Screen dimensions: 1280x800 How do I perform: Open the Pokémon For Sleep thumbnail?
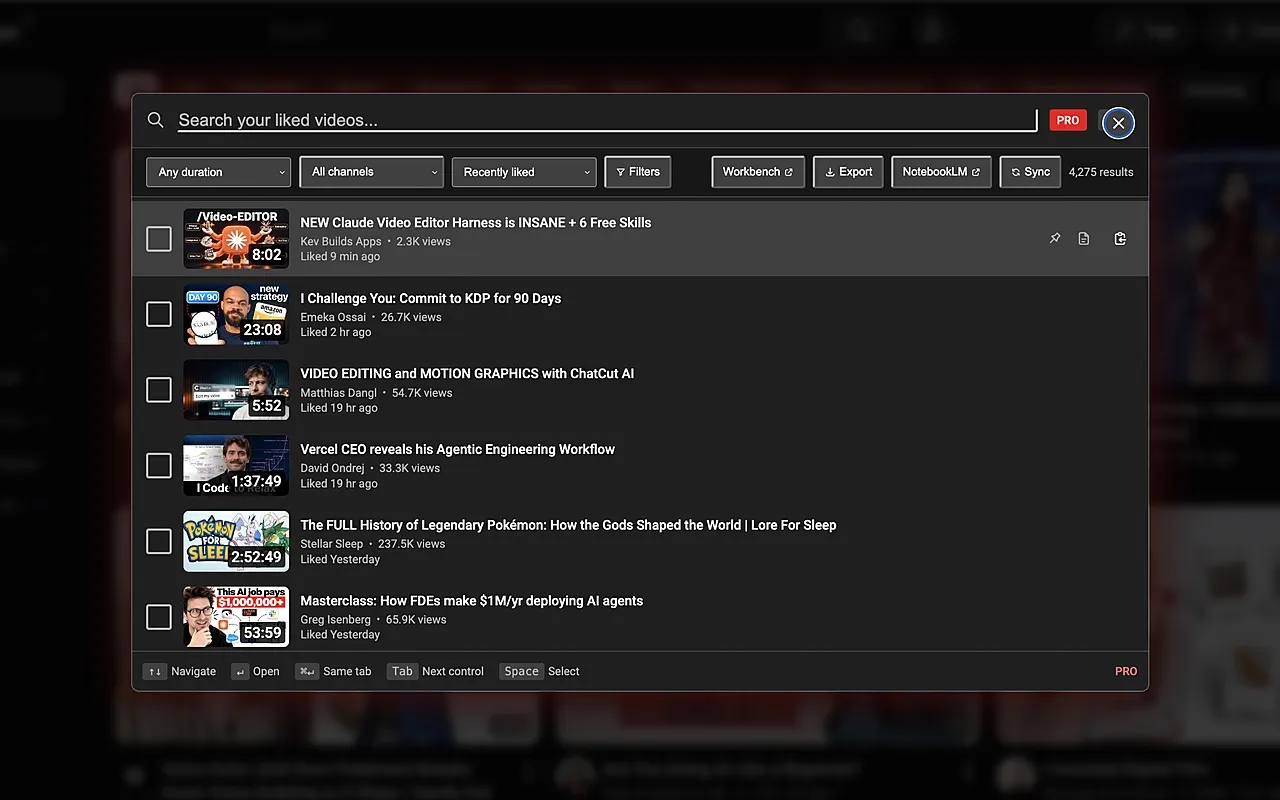coord(236,541)
